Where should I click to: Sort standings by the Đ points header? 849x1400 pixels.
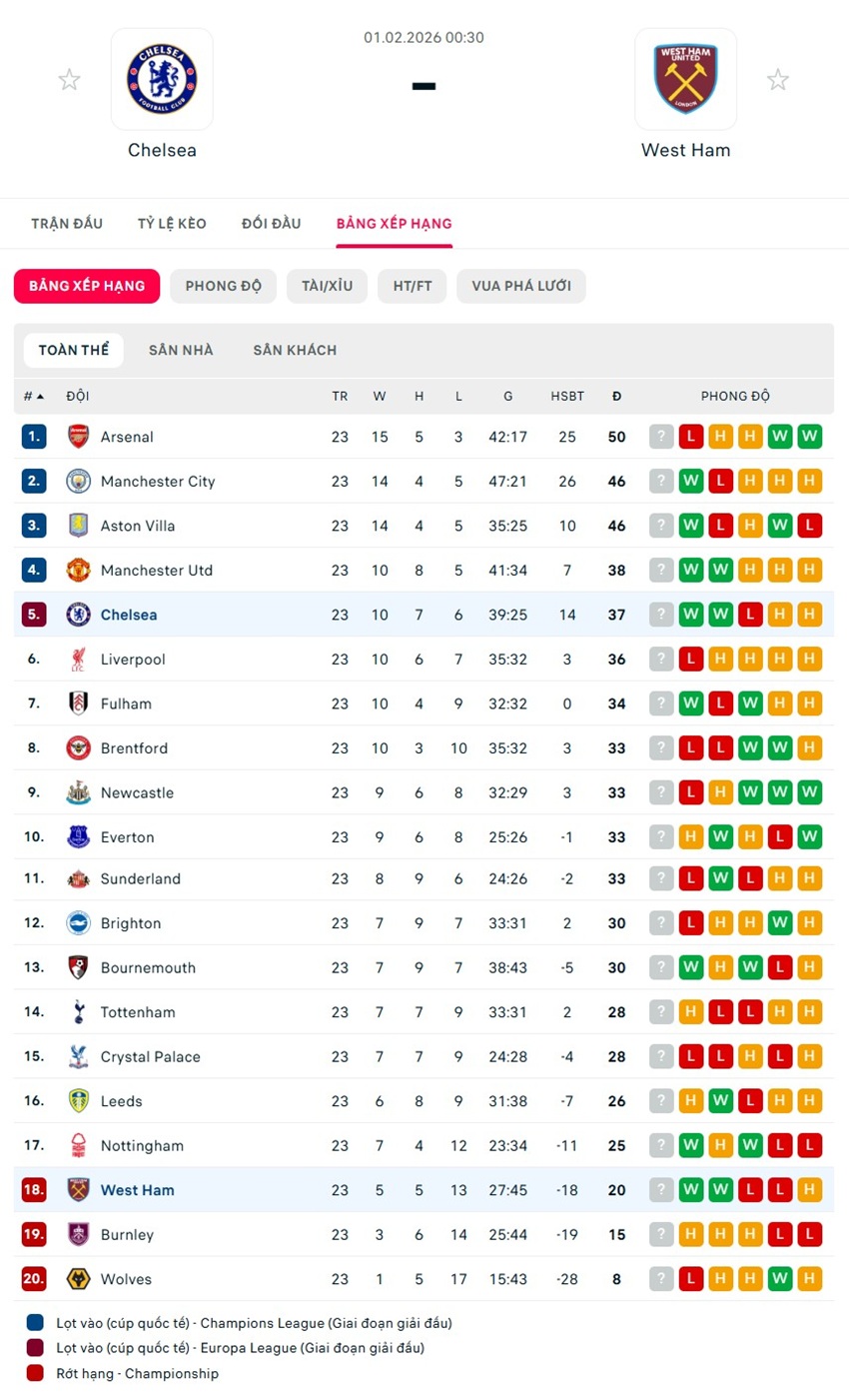coord(616,397)
